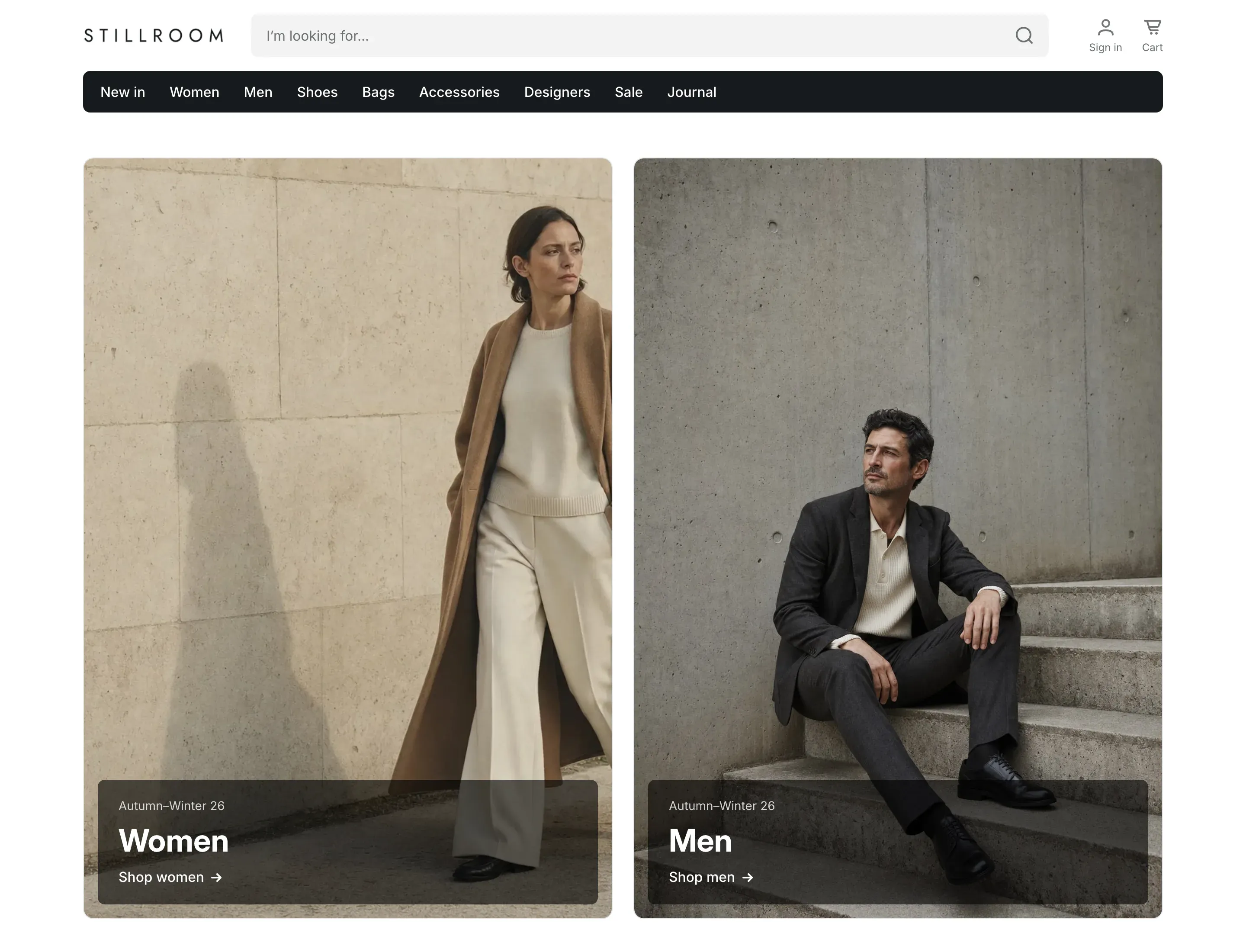The image size is (1246, 952).
Task: Open the Accessories navigation item
Action: click(x=459, y=92)
